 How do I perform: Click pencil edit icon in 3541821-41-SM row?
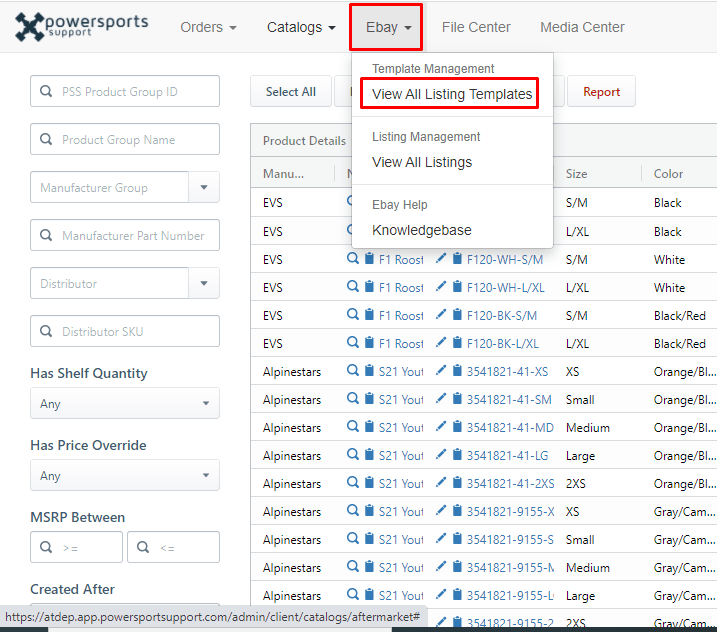click(441, 398)
